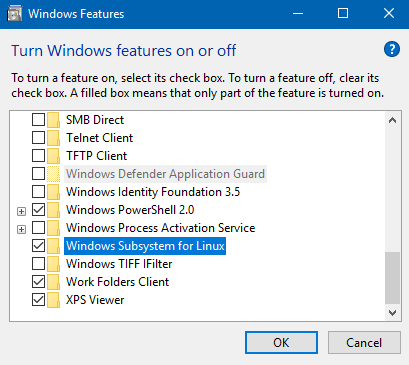409x365 pixels.
Task: Select the Telnet Client label
Action: 99,138
